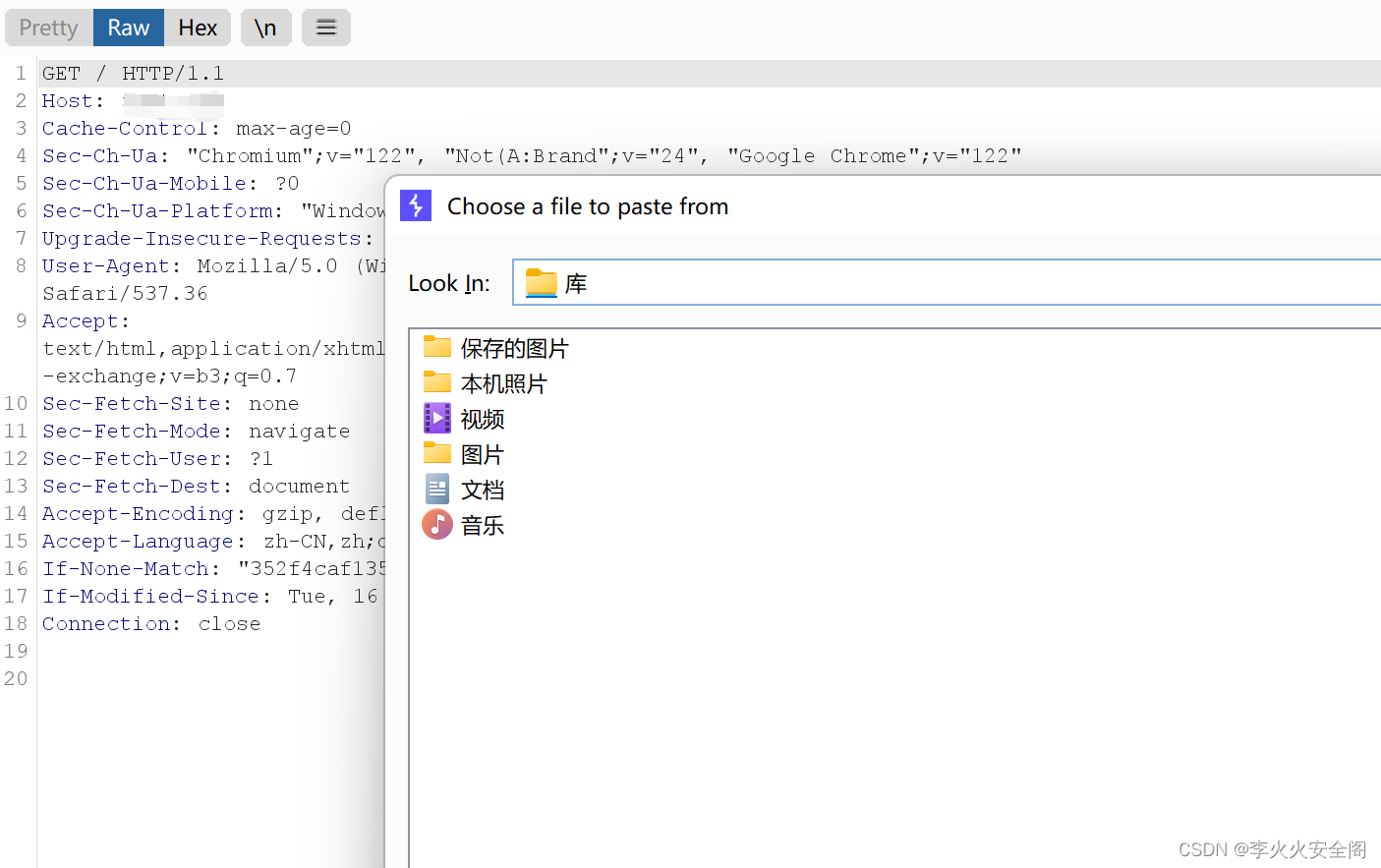The height and width of the screenshot is (868, 1381).
Task: Click the Sec-Fetch-User: ?1 line
Action: 157,459
